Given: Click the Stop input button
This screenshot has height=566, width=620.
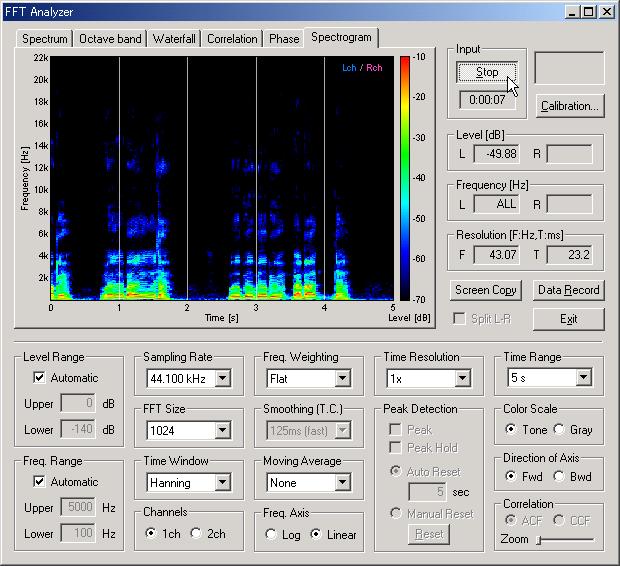Looking at the screenshot, I should [x=487, y=72].
